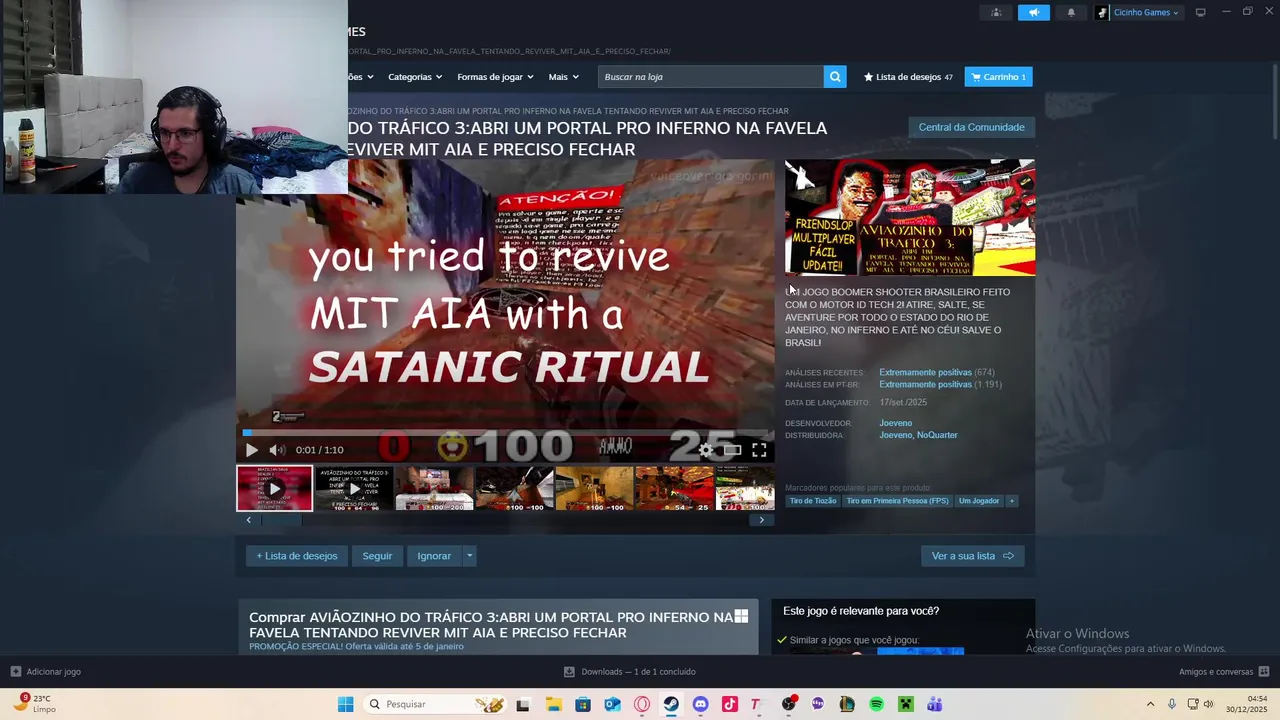
Task: Open the Cicinho Games account dropdown
Action: pyautogui.click(x=1146, y=12)
